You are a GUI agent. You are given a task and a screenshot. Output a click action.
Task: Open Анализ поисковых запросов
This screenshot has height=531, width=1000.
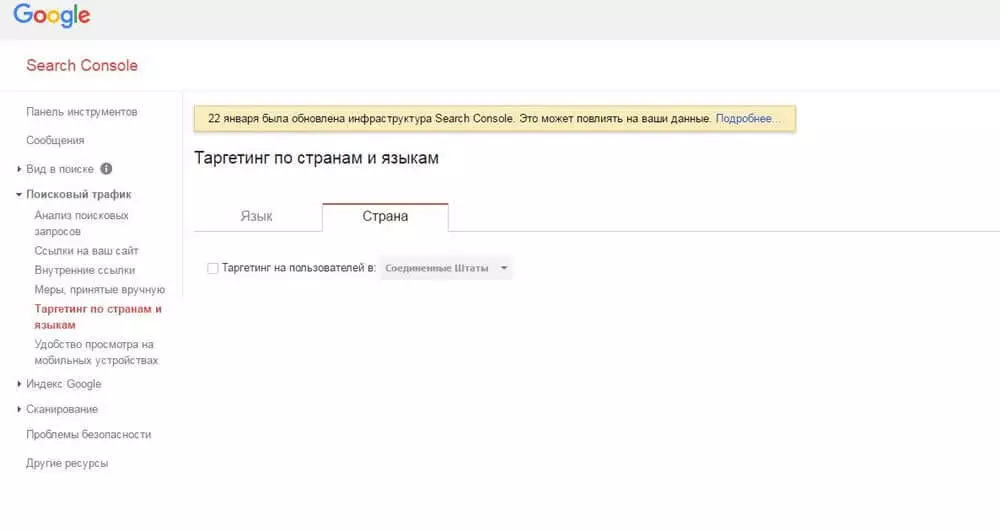[82, 223]
